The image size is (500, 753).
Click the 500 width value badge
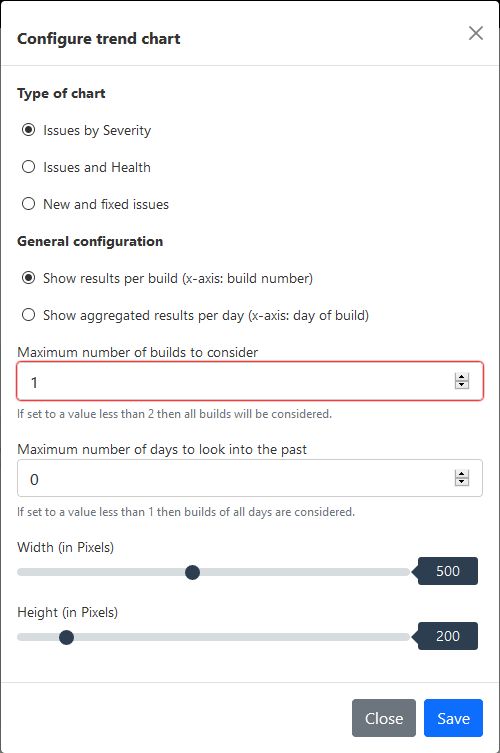[x=448, y=571]
